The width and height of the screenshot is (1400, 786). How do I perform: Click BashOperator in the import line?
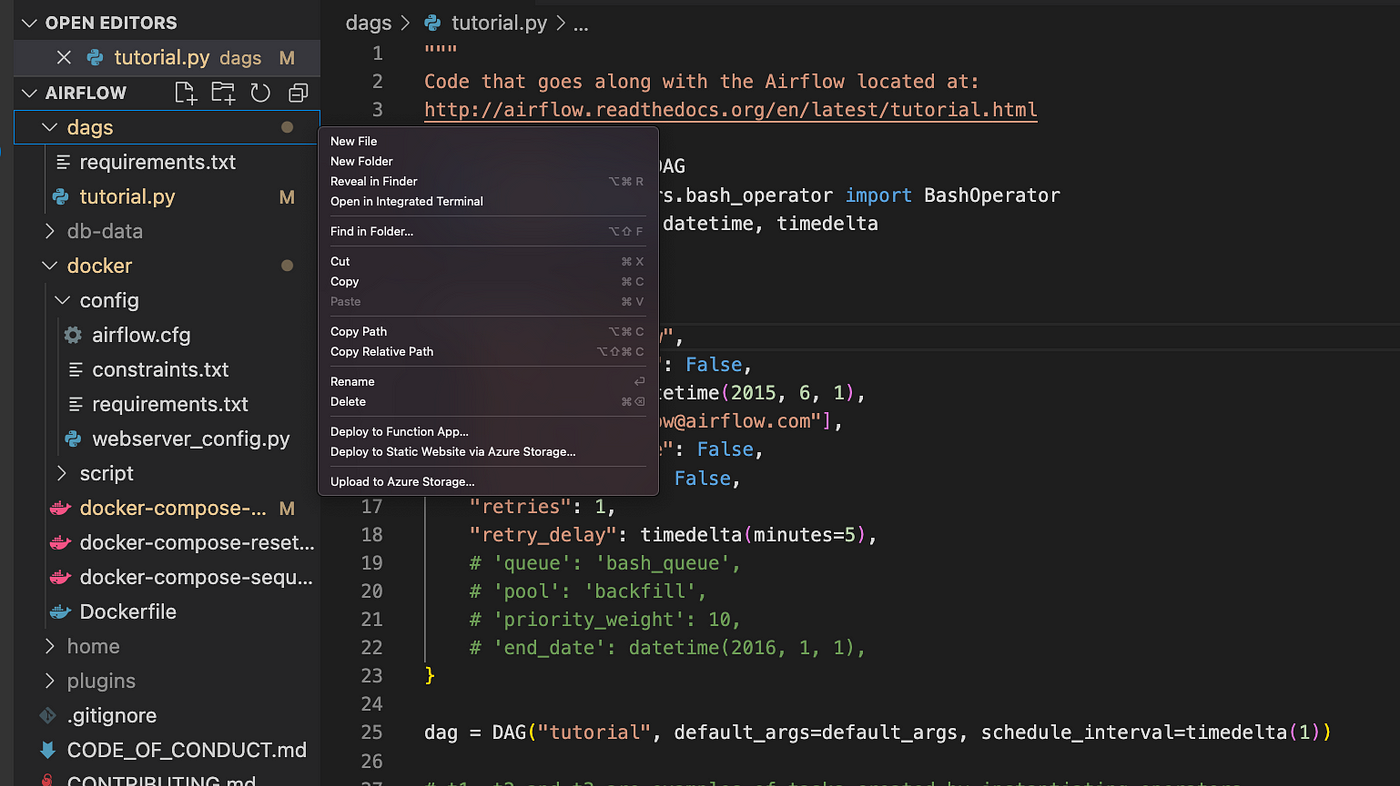[x=992, y=195]
